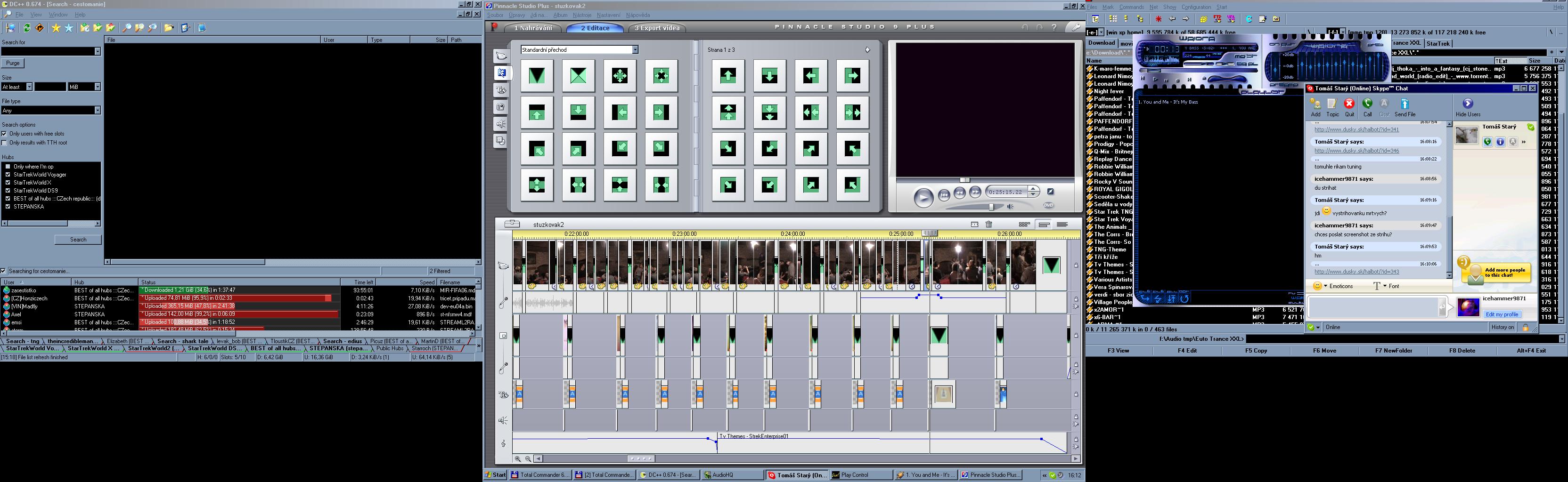Open the '3 Export videa' tab in Pinnacle
Screen dimensions: 1568x482
(656, 28)
